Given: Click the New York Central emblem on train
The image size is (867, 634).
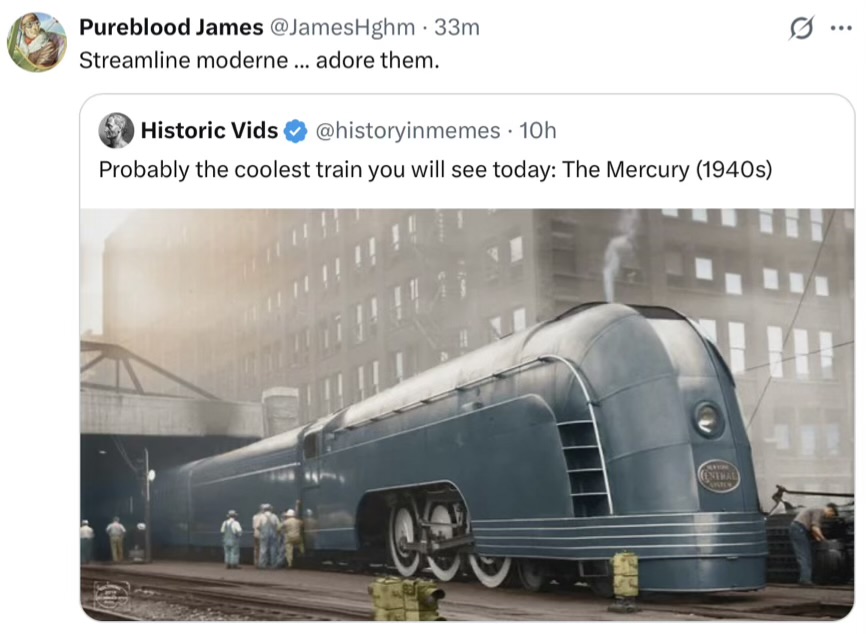Looking at the screenshot, I should 718,475.
